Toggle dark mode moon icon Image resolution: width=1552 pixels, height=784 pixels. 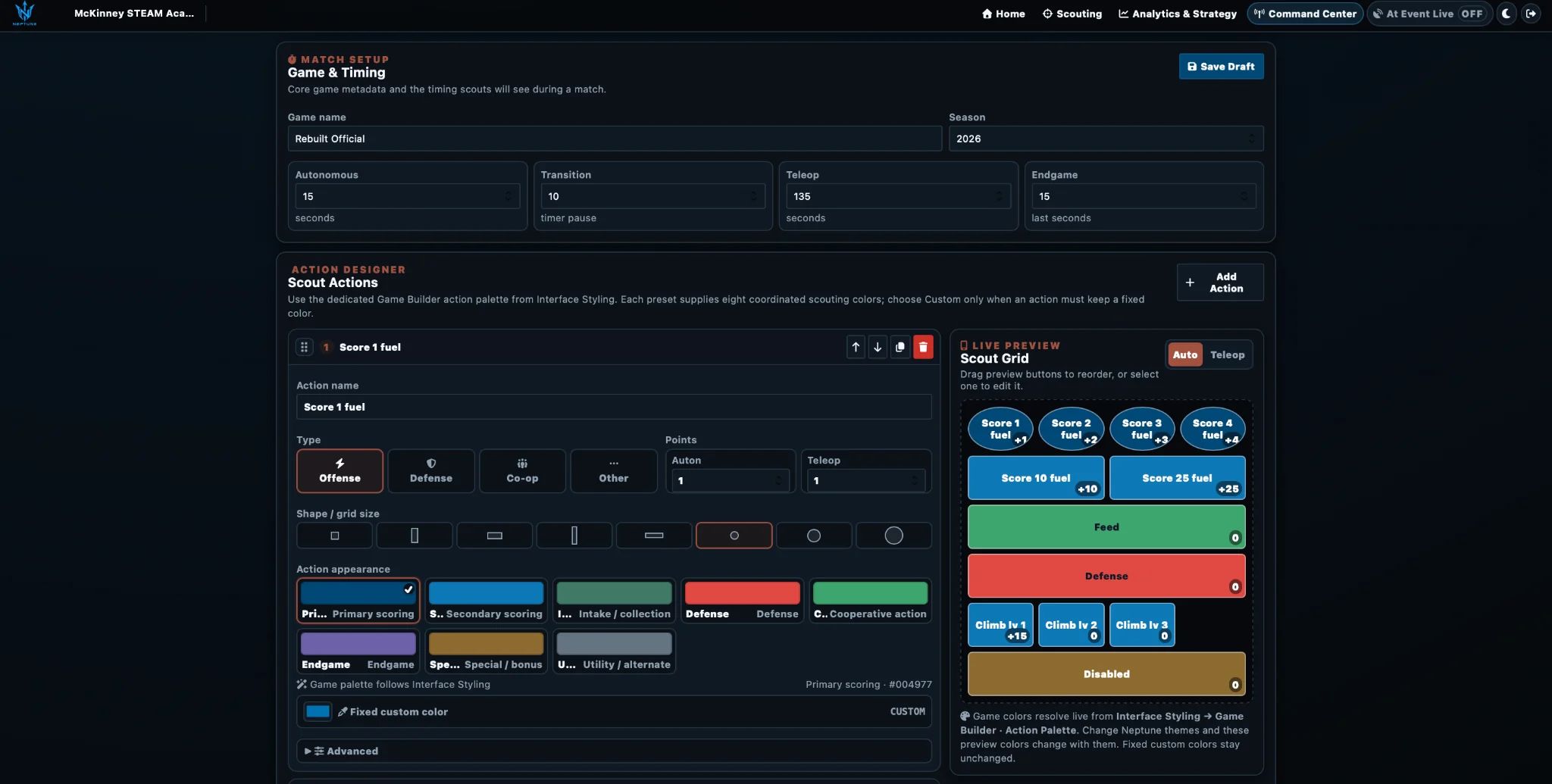click(x=1507, y=14)
